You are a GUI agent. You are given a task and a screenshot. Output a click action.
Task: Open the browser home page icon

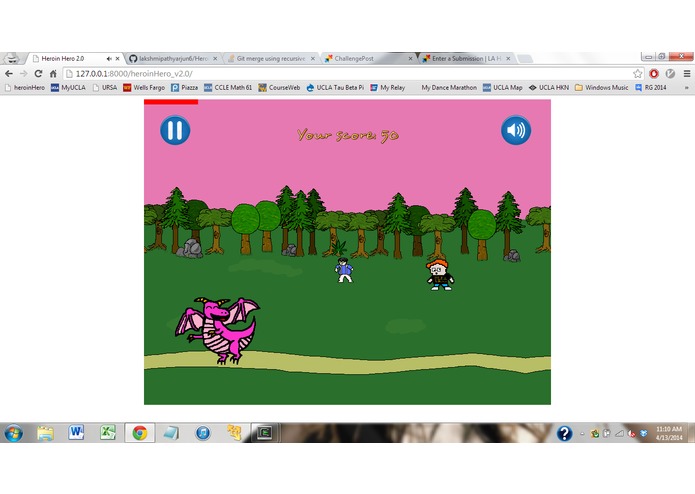click(53, 74)
